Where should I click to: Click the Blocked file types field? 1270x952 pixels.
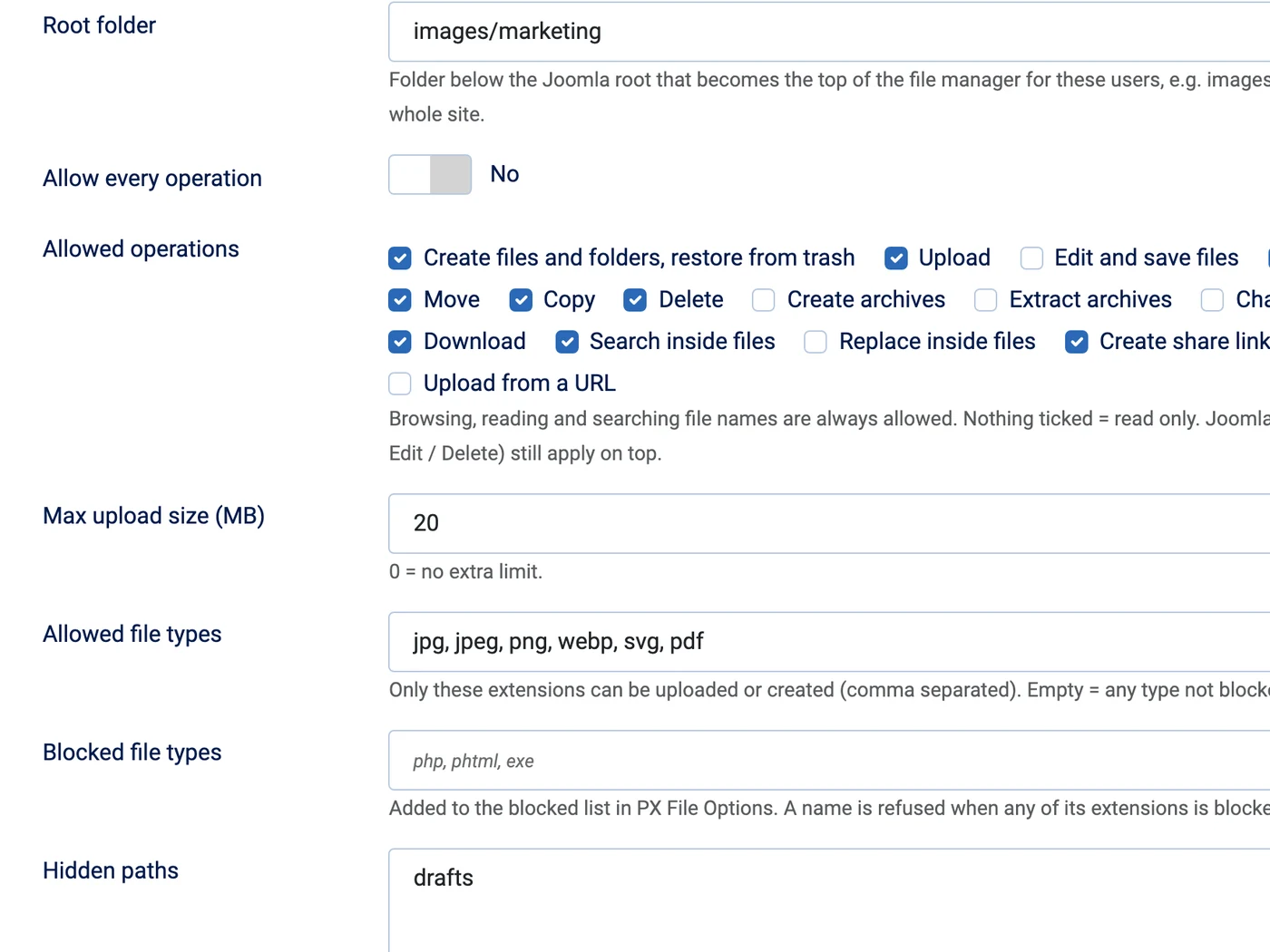tap(829, 760)
